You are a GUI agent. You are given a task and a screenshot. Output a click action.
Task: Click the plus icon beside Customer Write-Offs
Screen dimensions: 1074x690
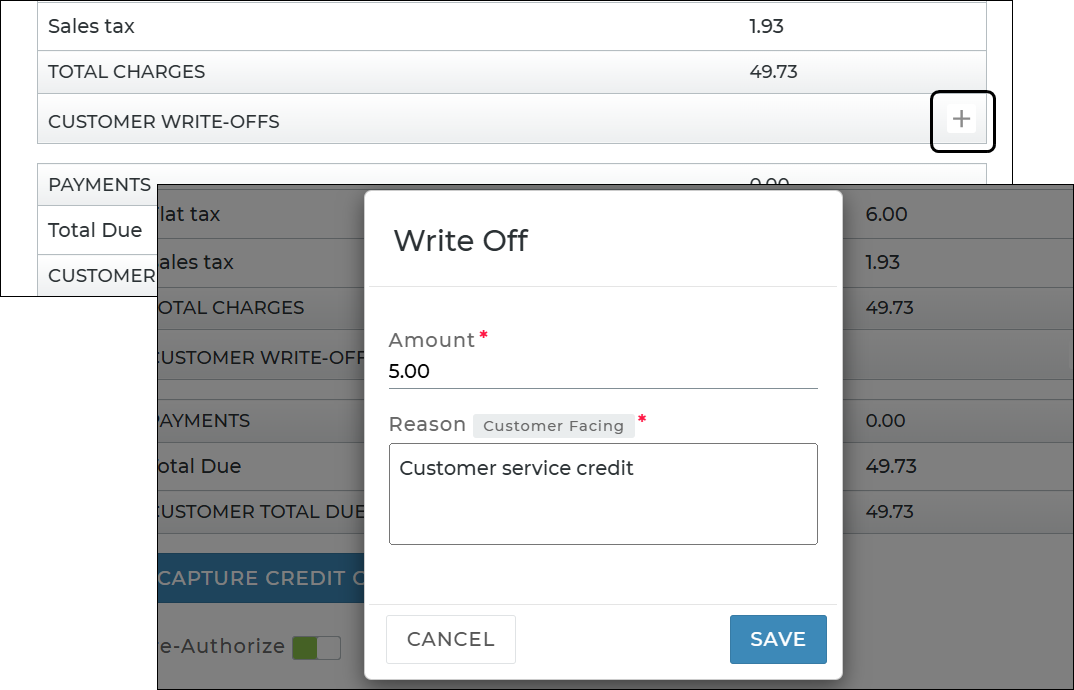point(961,120)
